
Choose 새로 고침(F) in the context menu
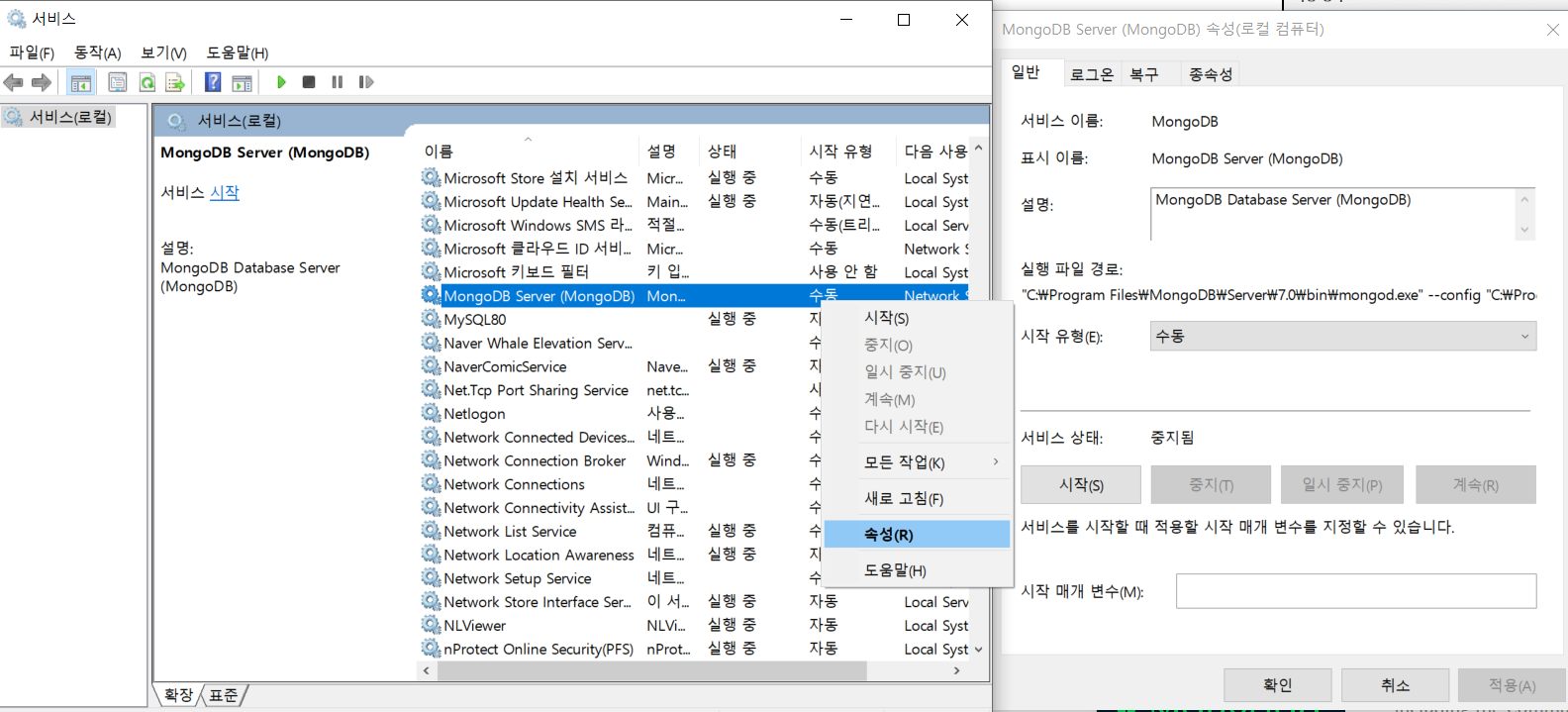tap(918, 498)
